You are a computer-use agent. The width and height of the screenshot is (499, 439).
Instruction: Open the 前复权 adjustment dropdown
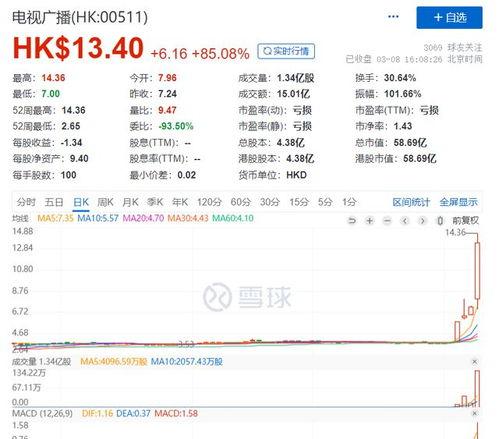click(465, 221)
